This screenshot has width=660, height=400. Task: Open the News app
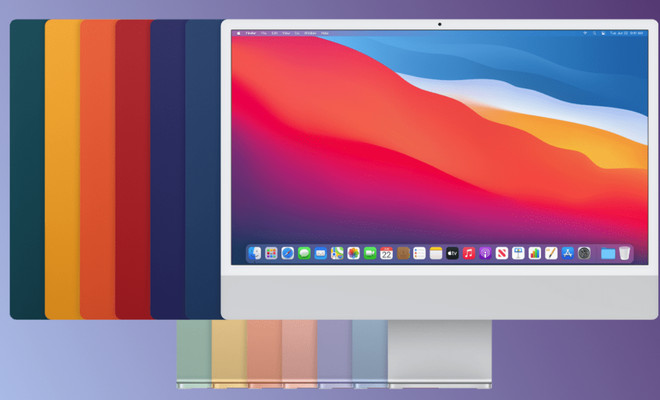(x=502, y=253)
